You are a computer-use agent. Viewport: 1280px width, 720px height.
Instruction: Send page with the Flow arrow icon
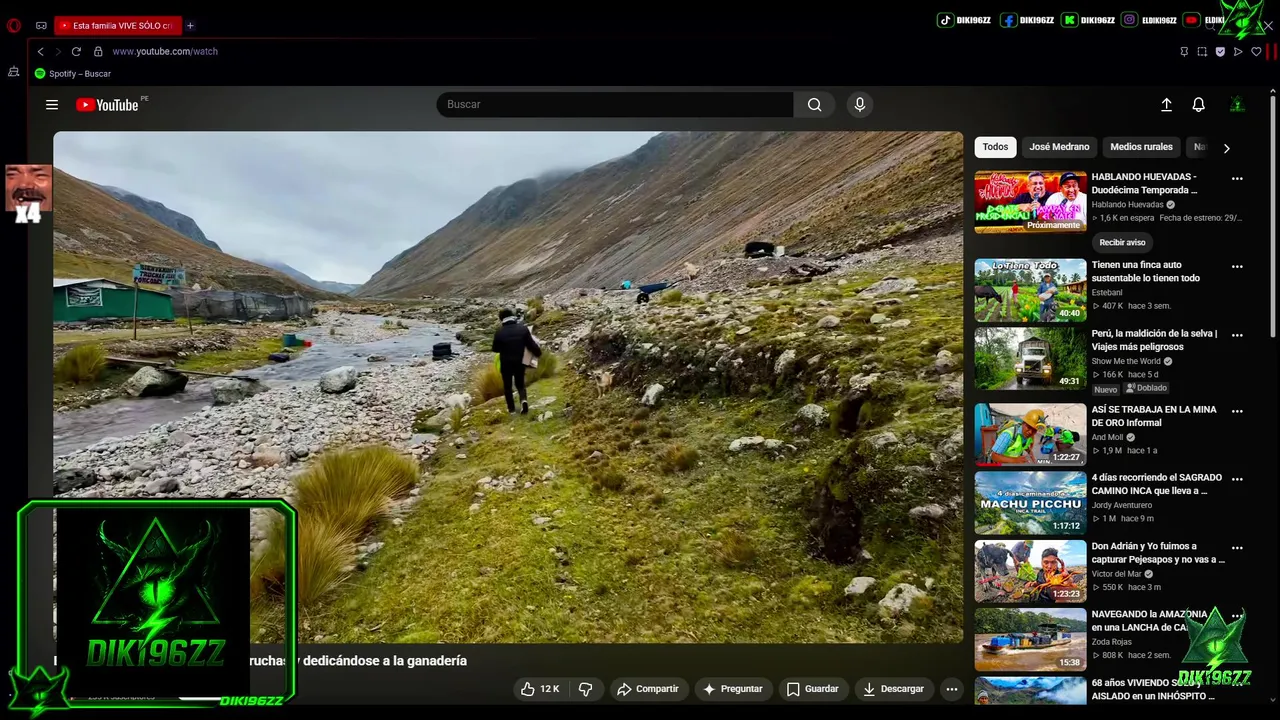click(x=1238, y=51)
